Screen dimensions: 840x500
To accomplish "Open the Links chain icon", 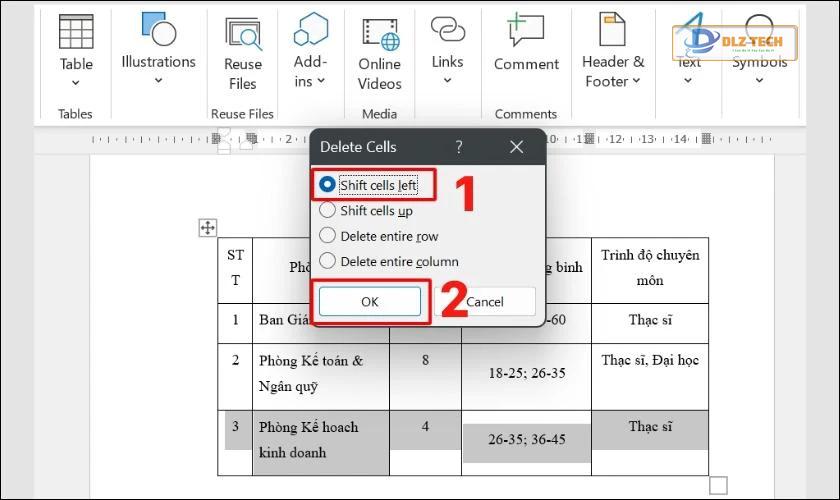I will (447, 29).
